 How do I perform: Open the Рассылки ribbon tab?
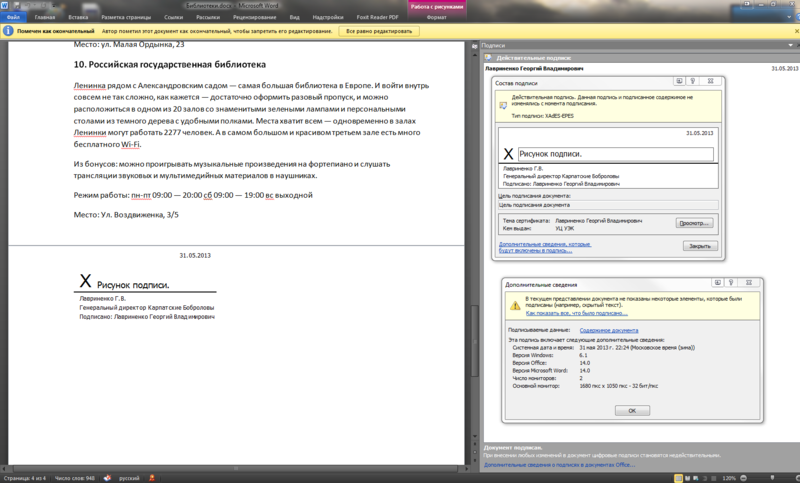pyautogui.click(x=208, y=17)
